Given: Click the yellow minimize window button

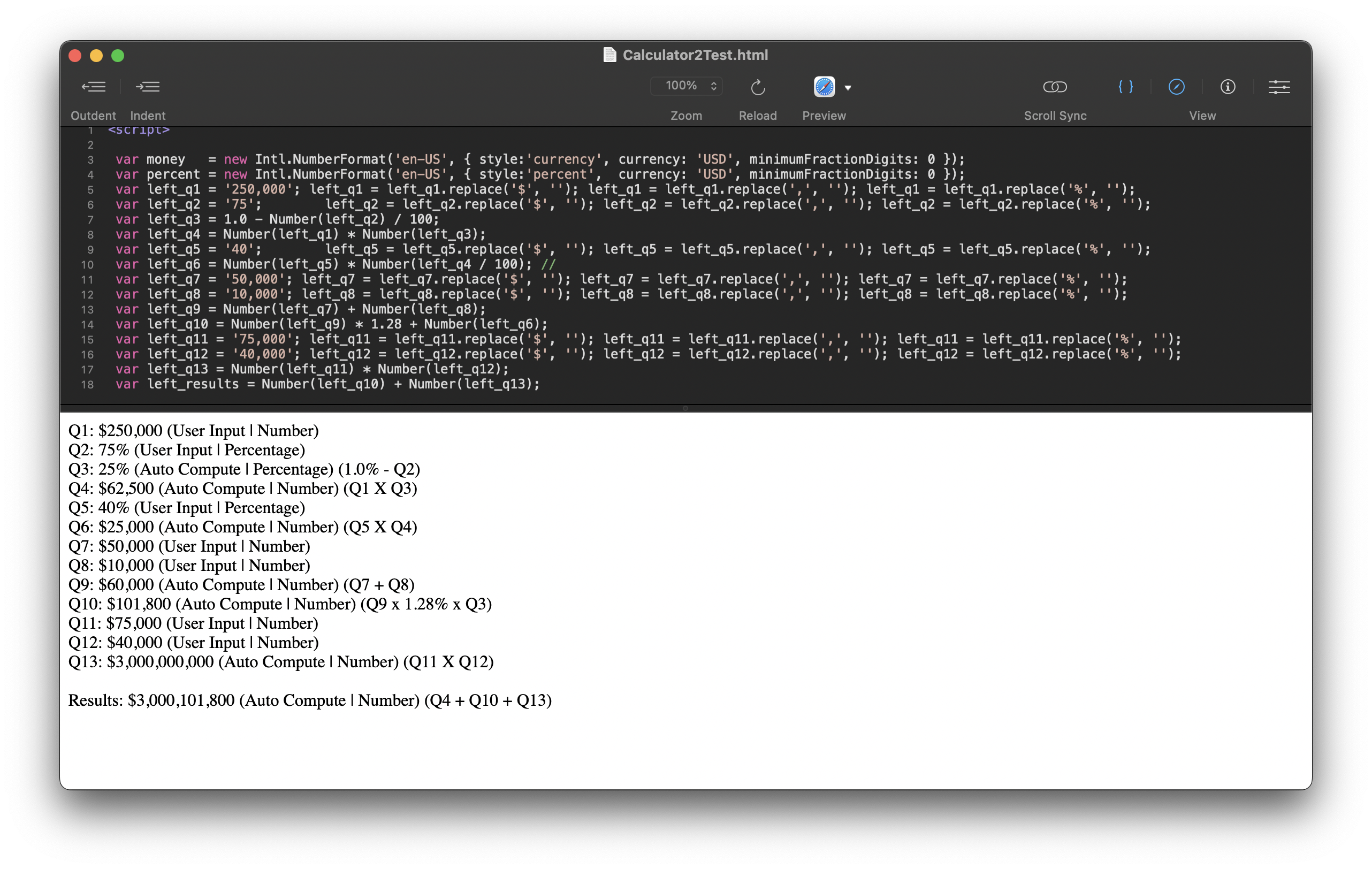Looking at the screenshot, I should tap(96, 55).
